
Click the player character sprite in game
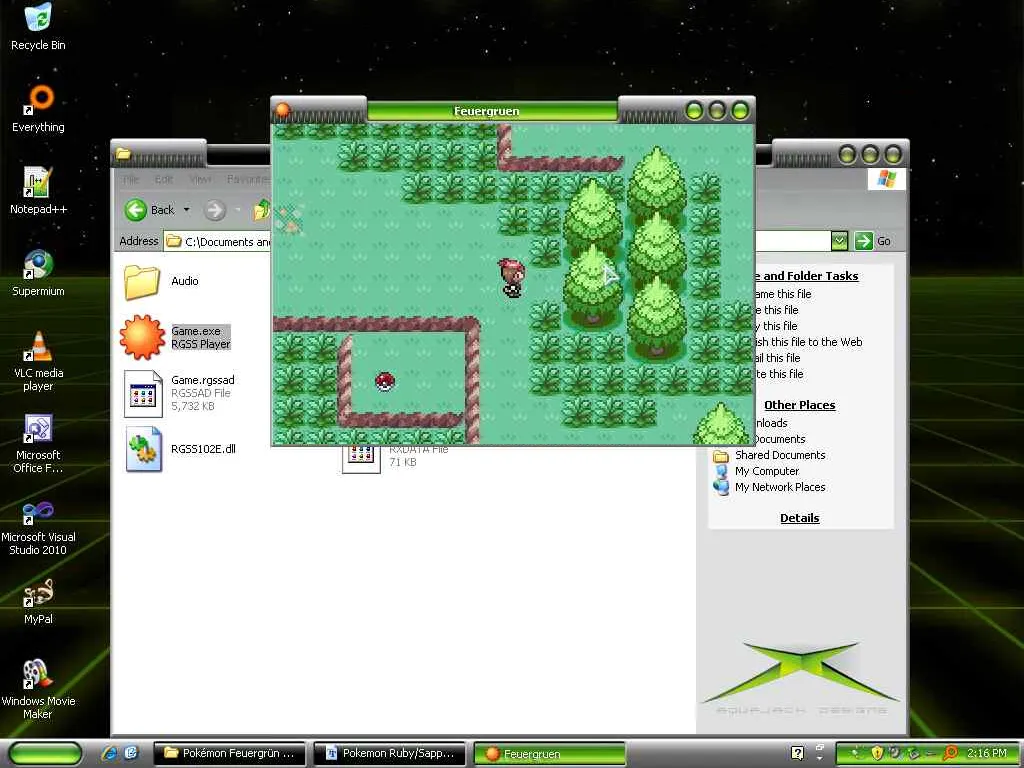click(512, 278)
